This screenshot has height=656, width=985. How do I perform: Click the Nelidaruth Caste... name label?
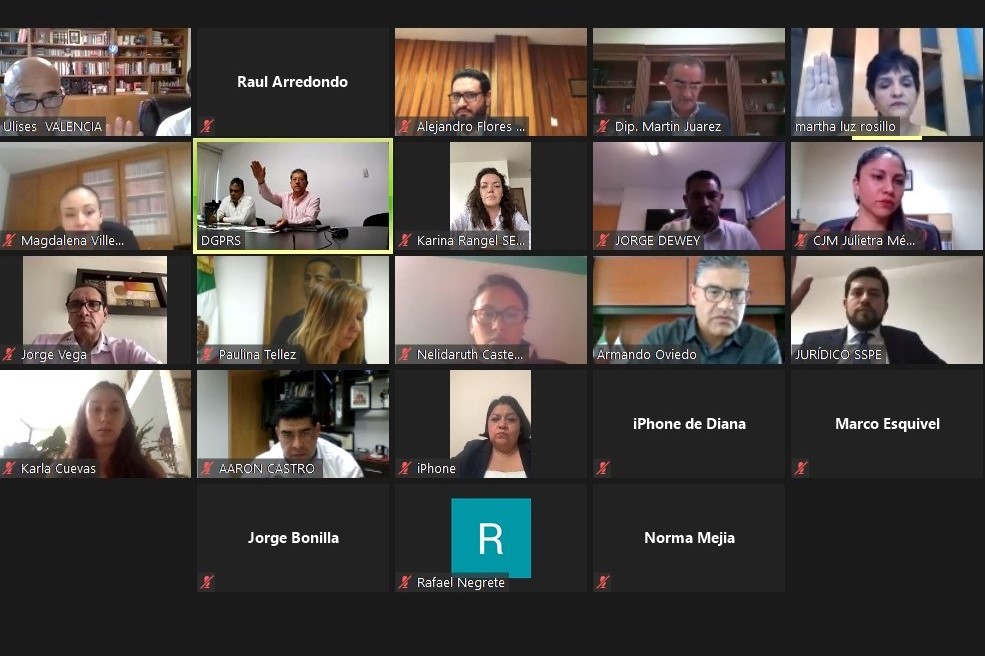click(x=470, y=354)
